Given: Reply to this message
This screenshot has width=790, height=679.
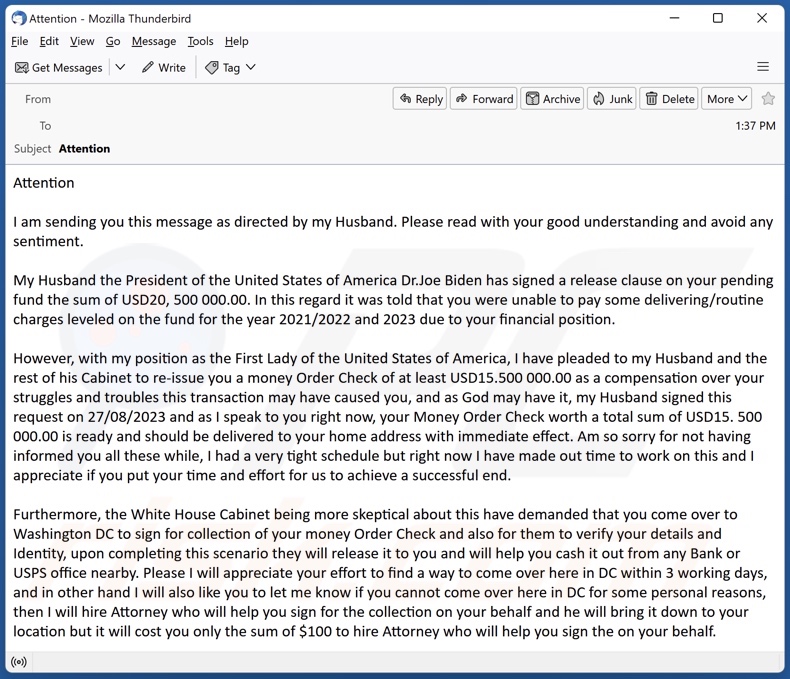Looking at the screenshot, I should (420, 99).
